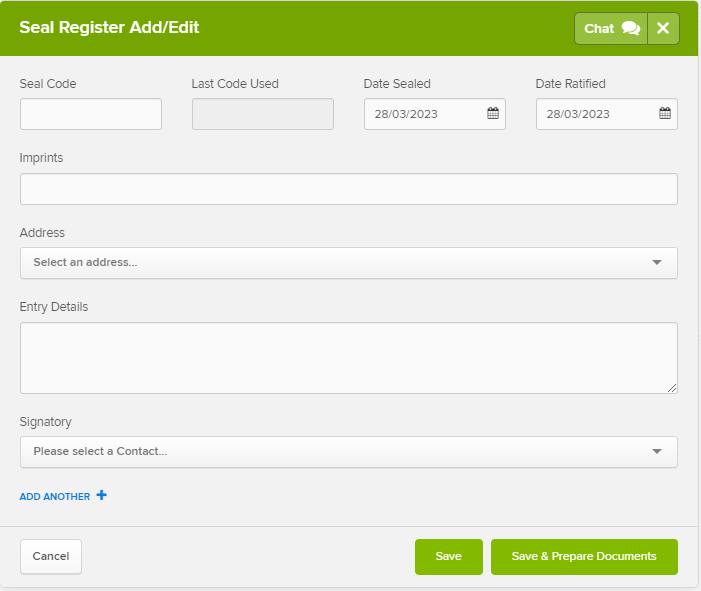This screenshot has height=591, width=701.
Task: Open calendar picker for Date Ratified
Action: 665,114
